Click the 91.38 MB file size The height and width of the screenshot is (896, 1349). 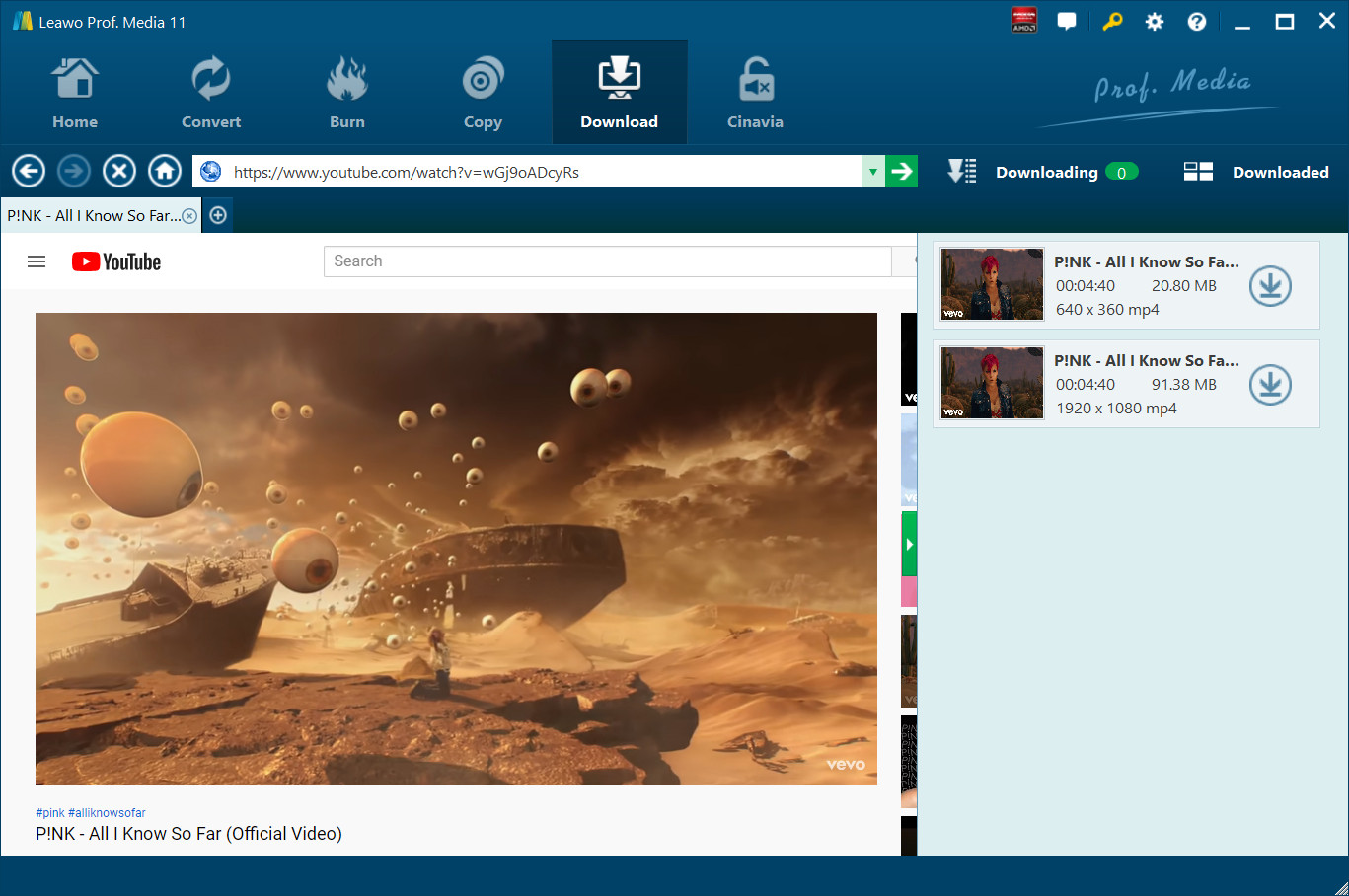pyautogui.click(x=1184, y=385)
